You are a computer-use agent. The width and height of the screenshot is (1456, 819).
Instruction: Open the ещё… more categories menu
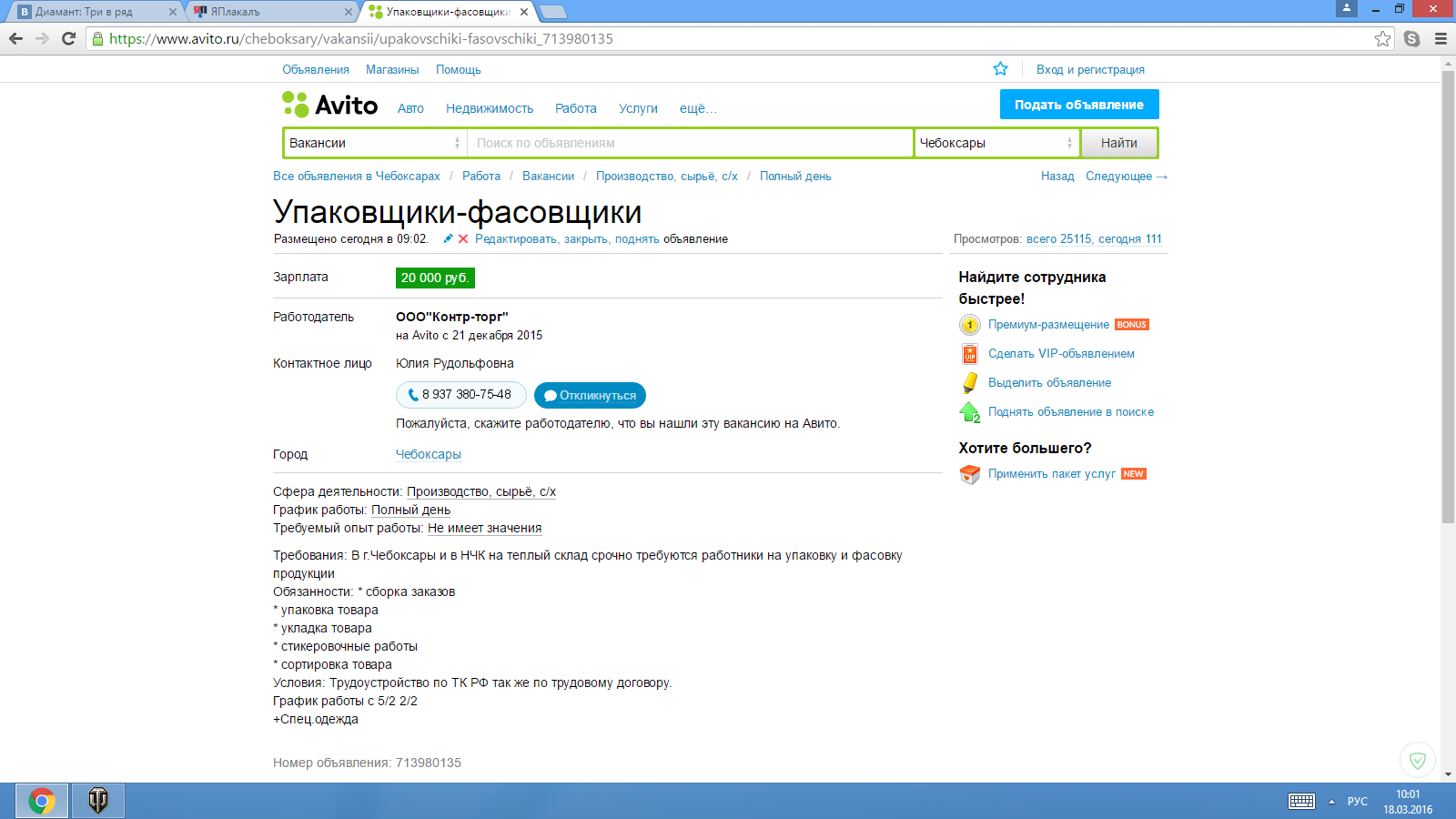coord(697,108)
